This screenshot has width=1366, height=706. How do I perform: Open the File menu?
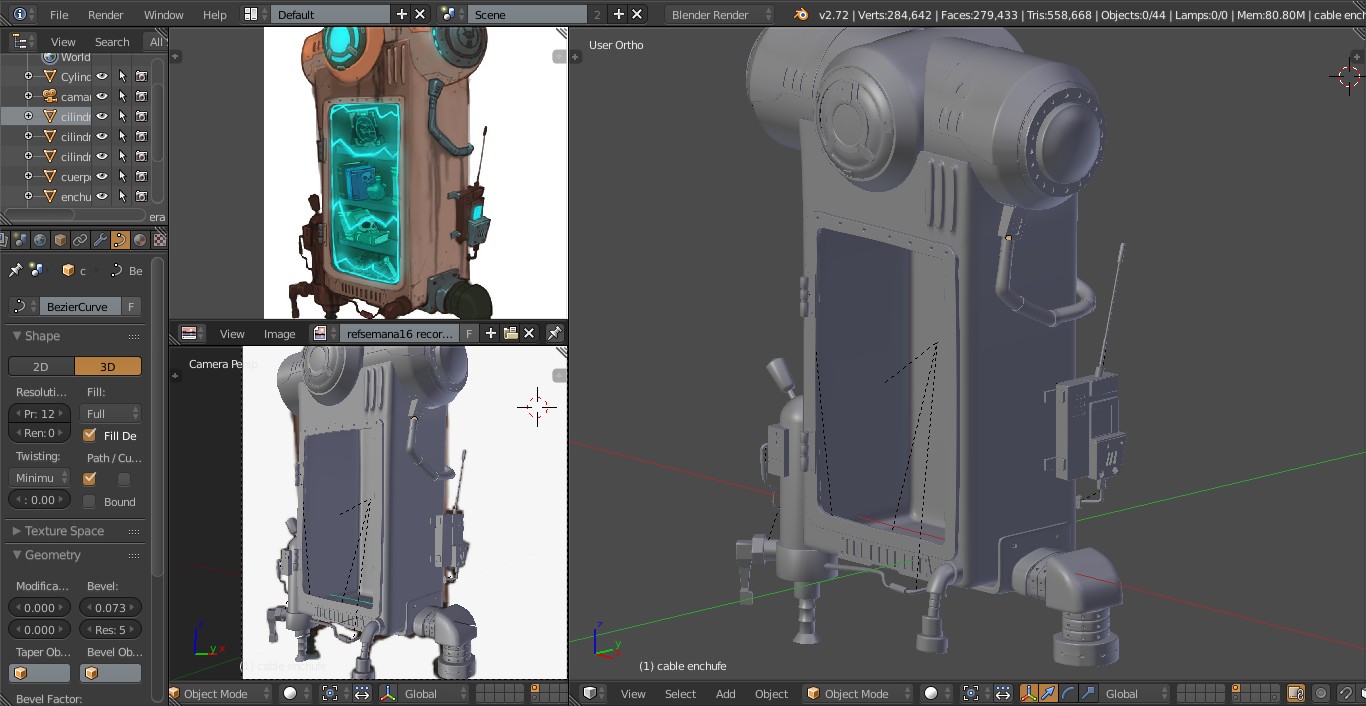pyautogui.click(x=59, y=14)
